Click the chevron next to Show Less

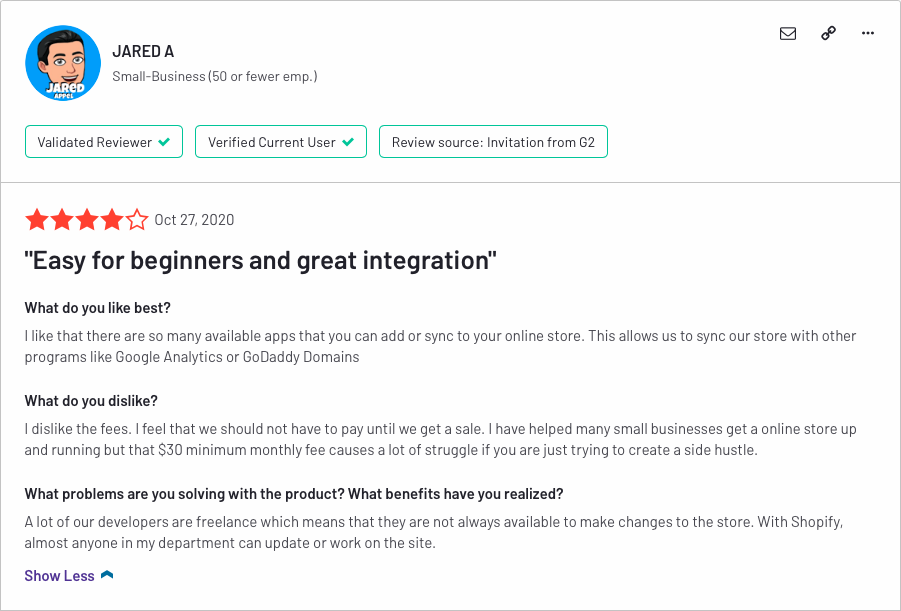tap(107, 575)
